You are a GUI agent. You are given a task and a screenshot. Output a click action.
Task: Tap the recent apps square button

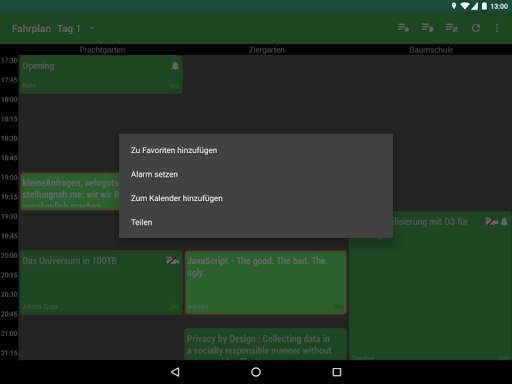click(337, 372)
